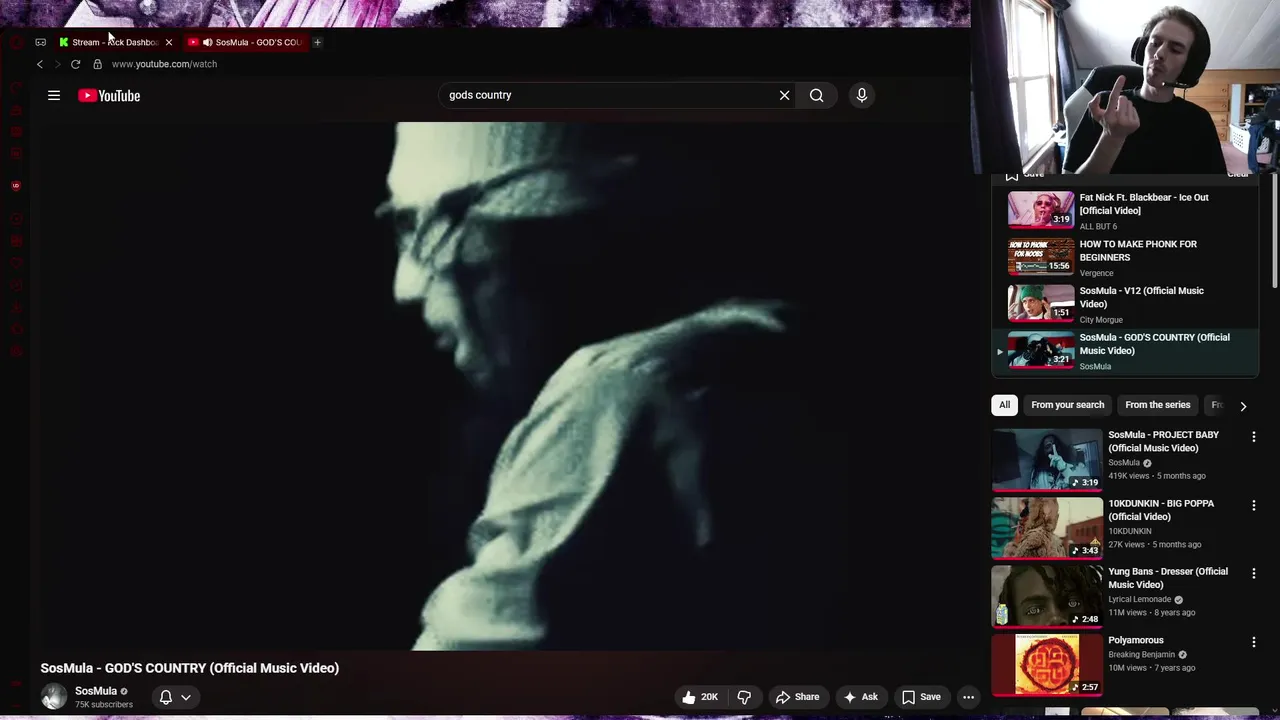Play Fat Nick Ice Out from queue

point(1124,210)
